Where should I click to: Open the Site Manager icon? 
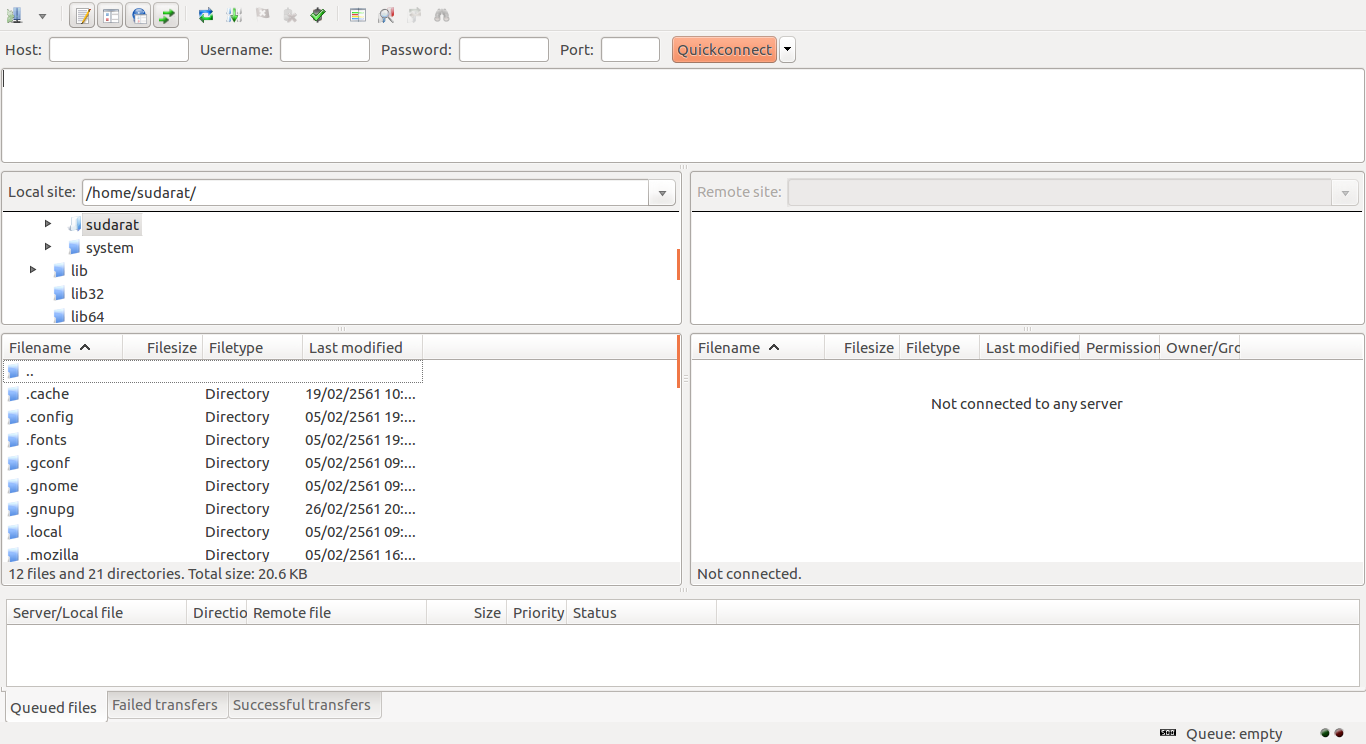(x=14, y=15)
